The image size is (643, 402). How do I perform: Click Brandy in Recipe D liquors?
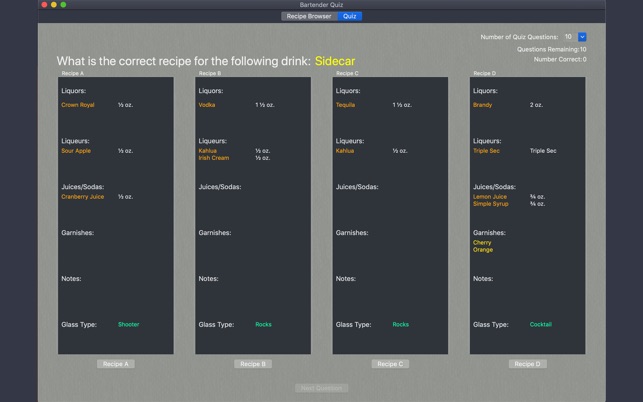(x=482, y=105)
